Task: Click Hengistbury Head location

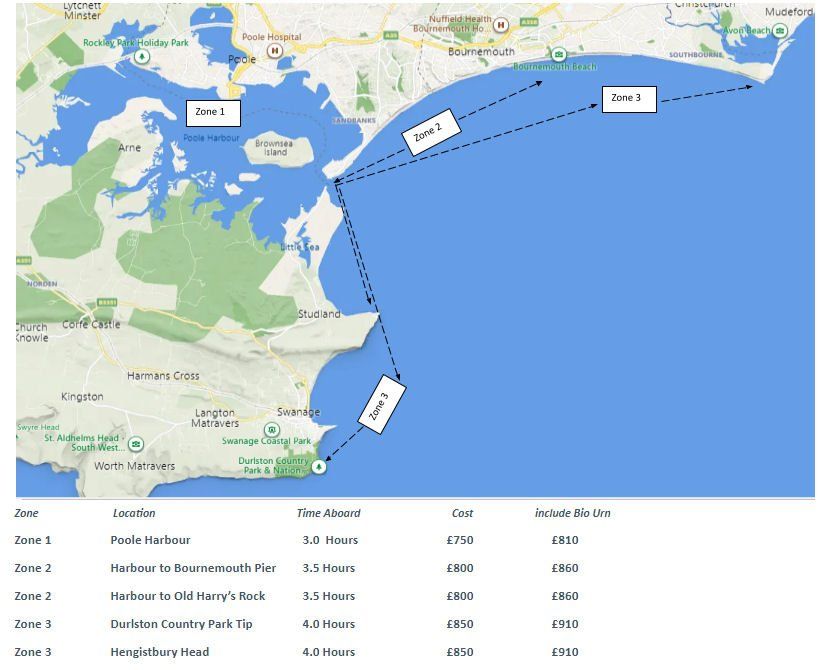Action: [159, 652]
